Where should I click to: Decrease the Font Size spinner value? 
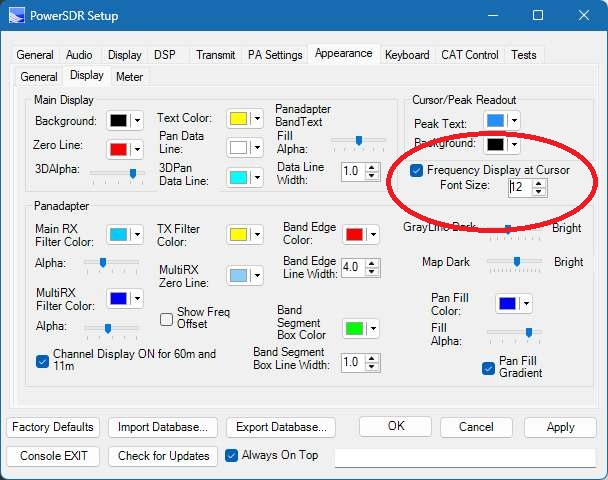[x=539, y=192]
